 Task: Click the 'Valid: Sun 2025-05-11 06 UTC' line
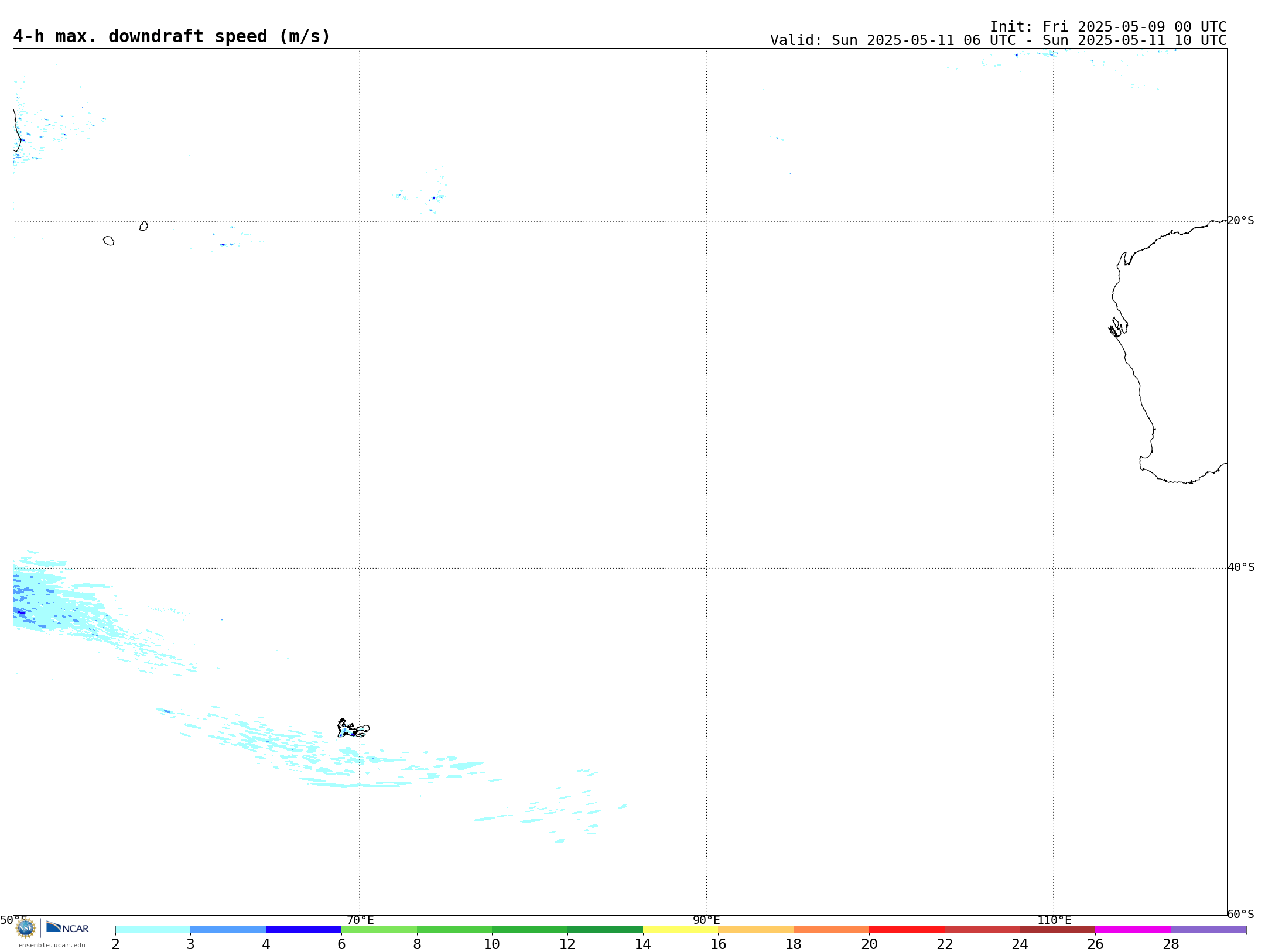[x=998, y=40]
